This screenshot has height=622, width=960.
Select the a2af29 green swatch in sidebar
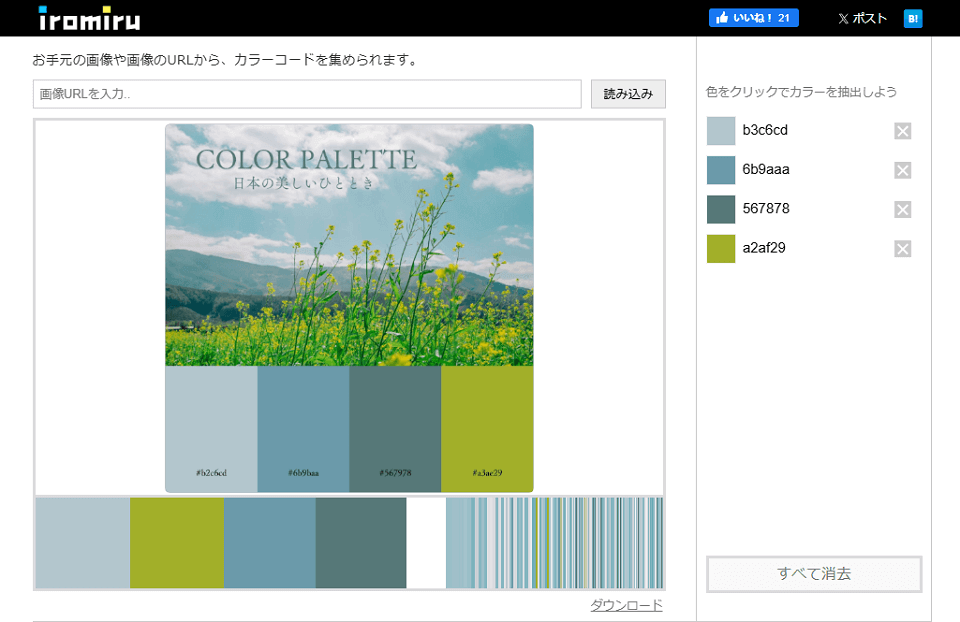[x=721, y=249]
